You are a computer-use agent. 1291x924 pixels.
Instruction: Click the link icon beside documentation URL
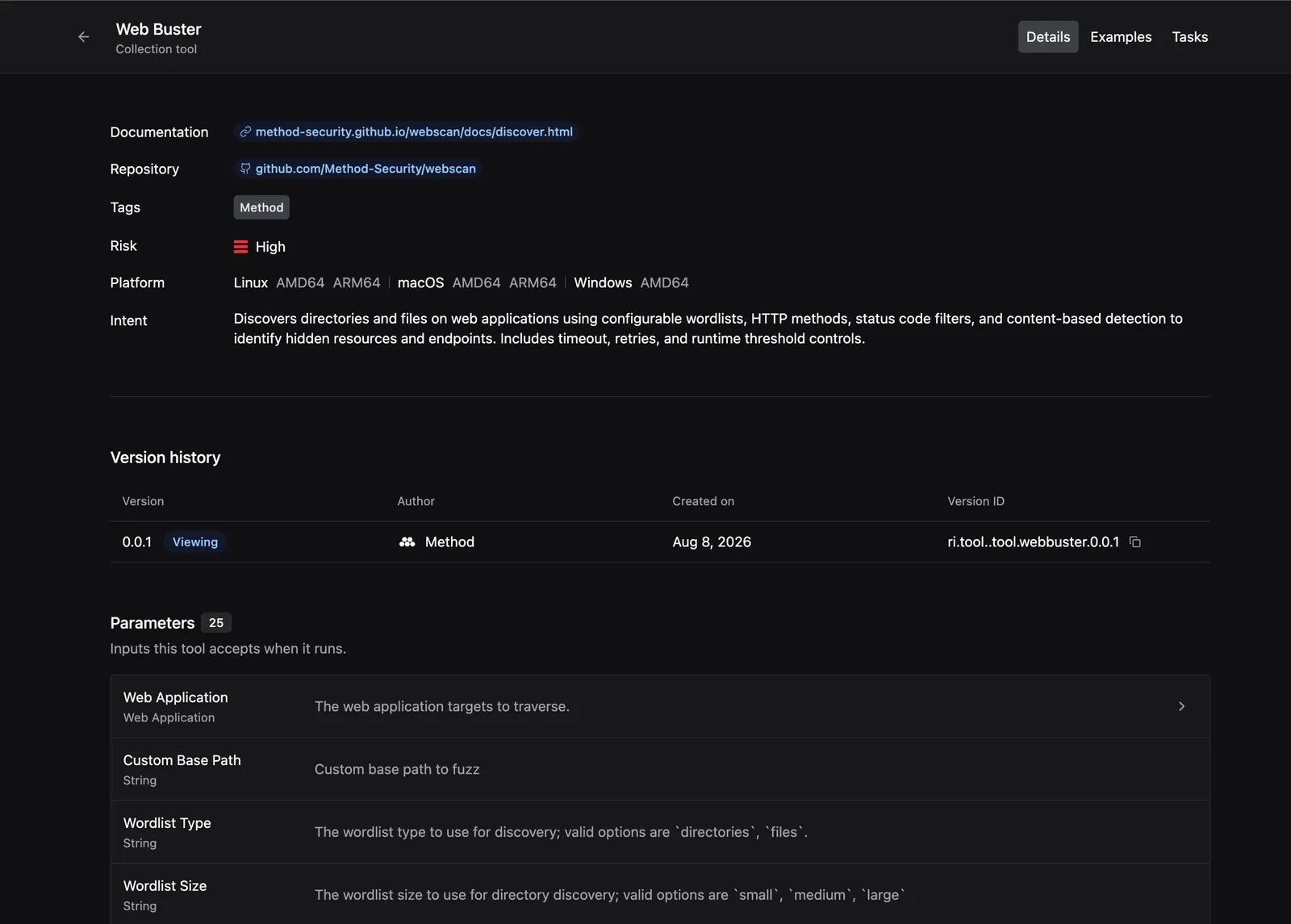(245, 132)
